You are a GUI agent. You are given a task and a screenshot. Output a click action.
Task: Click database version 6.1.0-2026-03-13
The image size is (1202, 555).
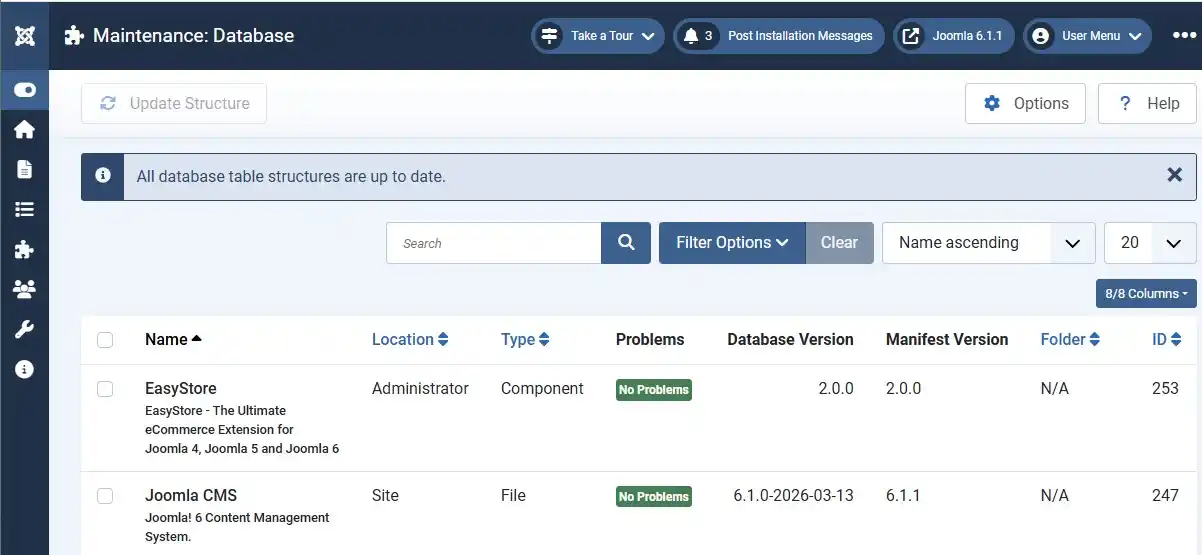click(794, 495)
